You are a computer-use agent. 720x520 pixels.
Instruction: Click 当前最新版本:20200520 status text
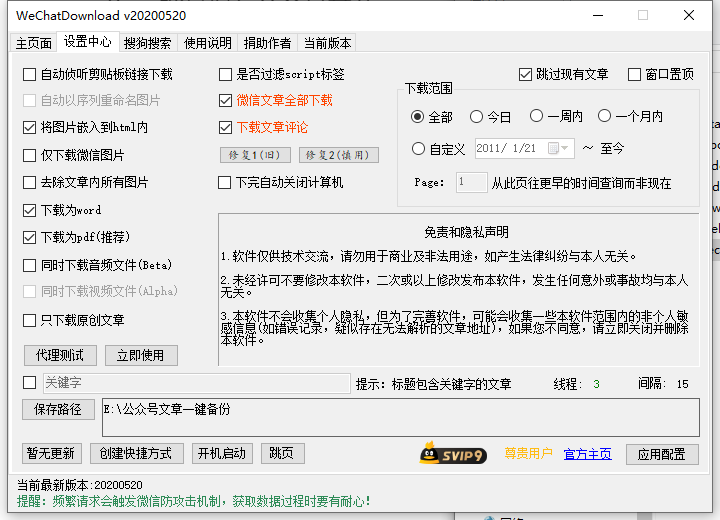click(79, 485)
